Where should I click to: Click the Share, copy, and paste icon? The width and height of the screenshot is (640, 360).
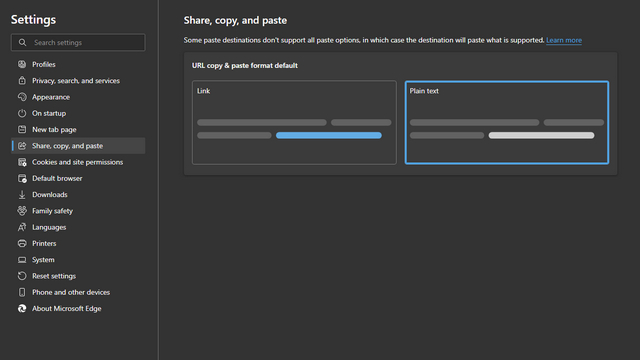22,146
